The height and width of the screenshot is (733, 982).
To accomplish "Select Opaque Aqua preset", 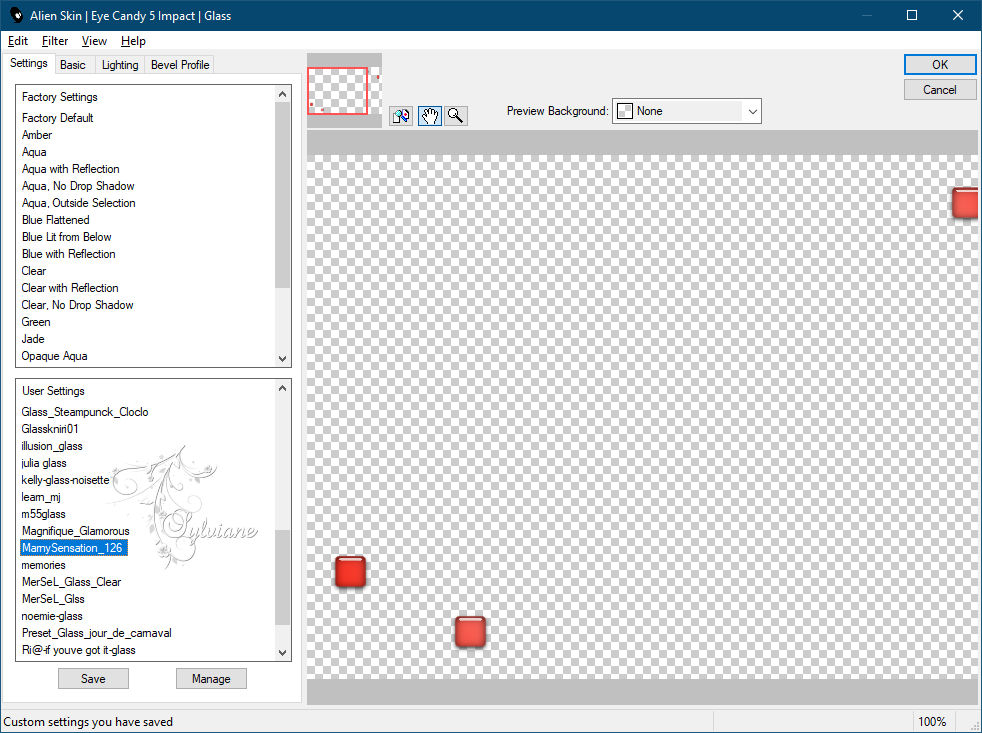I will click(x=54, y=356).
